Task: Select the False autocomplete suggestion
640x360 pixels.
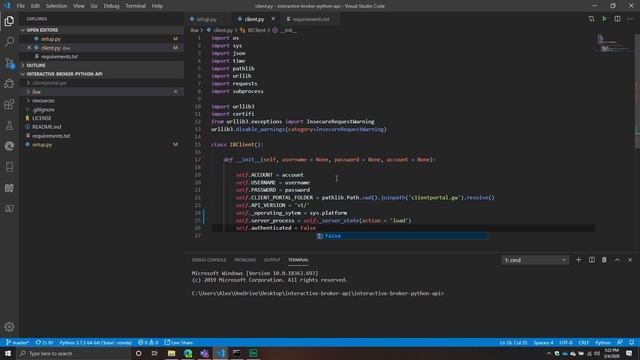Action: [x=402, y=236]
